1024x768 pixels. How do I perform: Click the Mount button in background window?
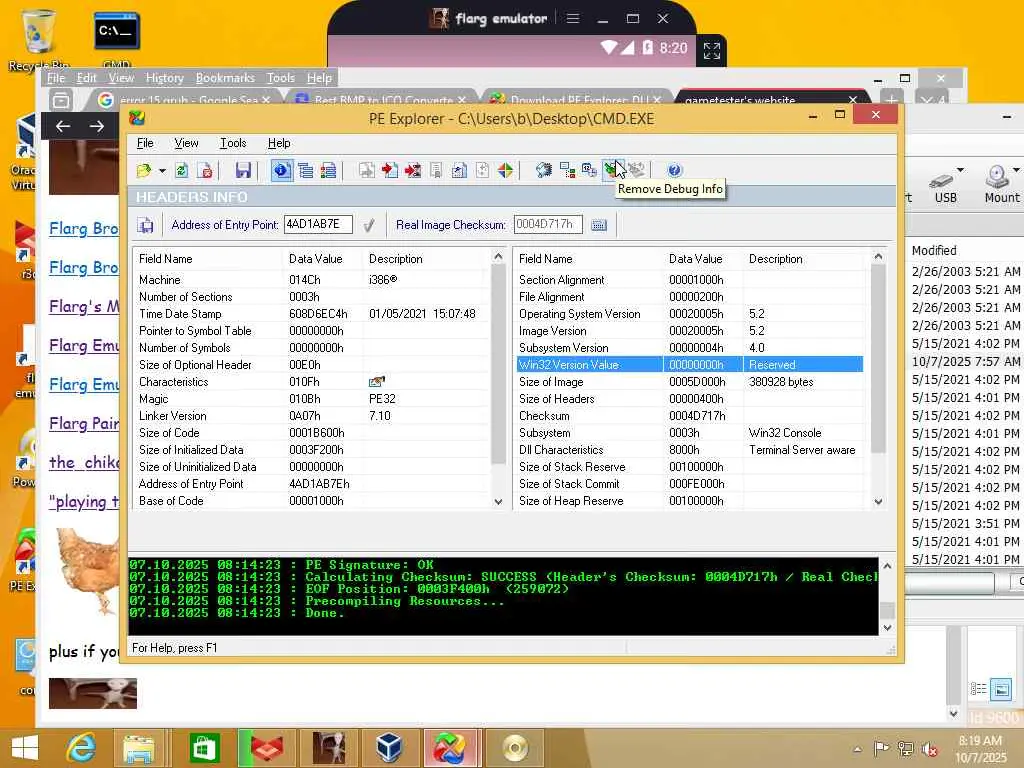click(x=1001, y=185)
